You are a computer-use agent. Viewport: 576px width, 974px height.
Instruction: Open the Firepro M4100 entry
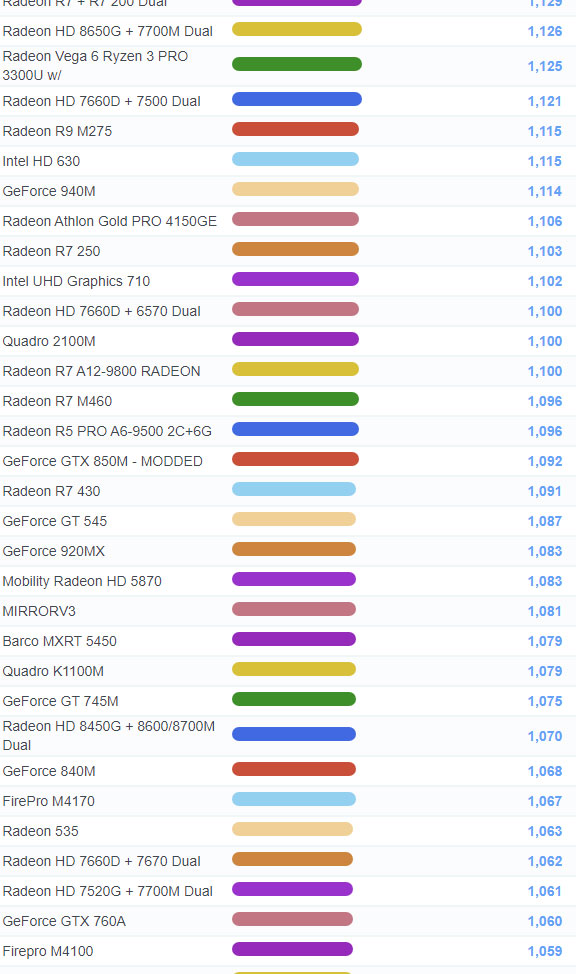48,952
